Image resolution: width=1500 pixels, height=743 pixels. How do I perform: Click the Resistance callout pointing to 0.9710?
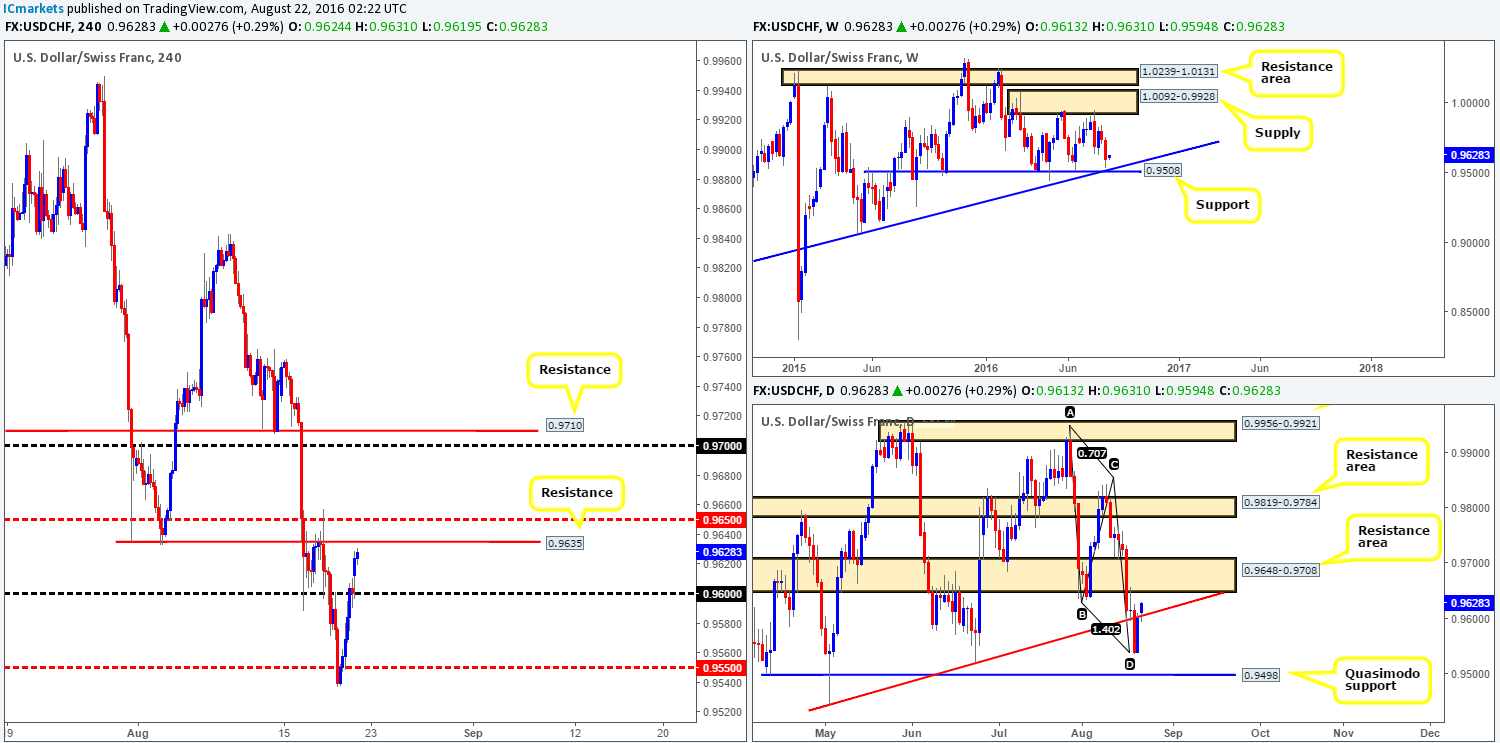(574, 370)
